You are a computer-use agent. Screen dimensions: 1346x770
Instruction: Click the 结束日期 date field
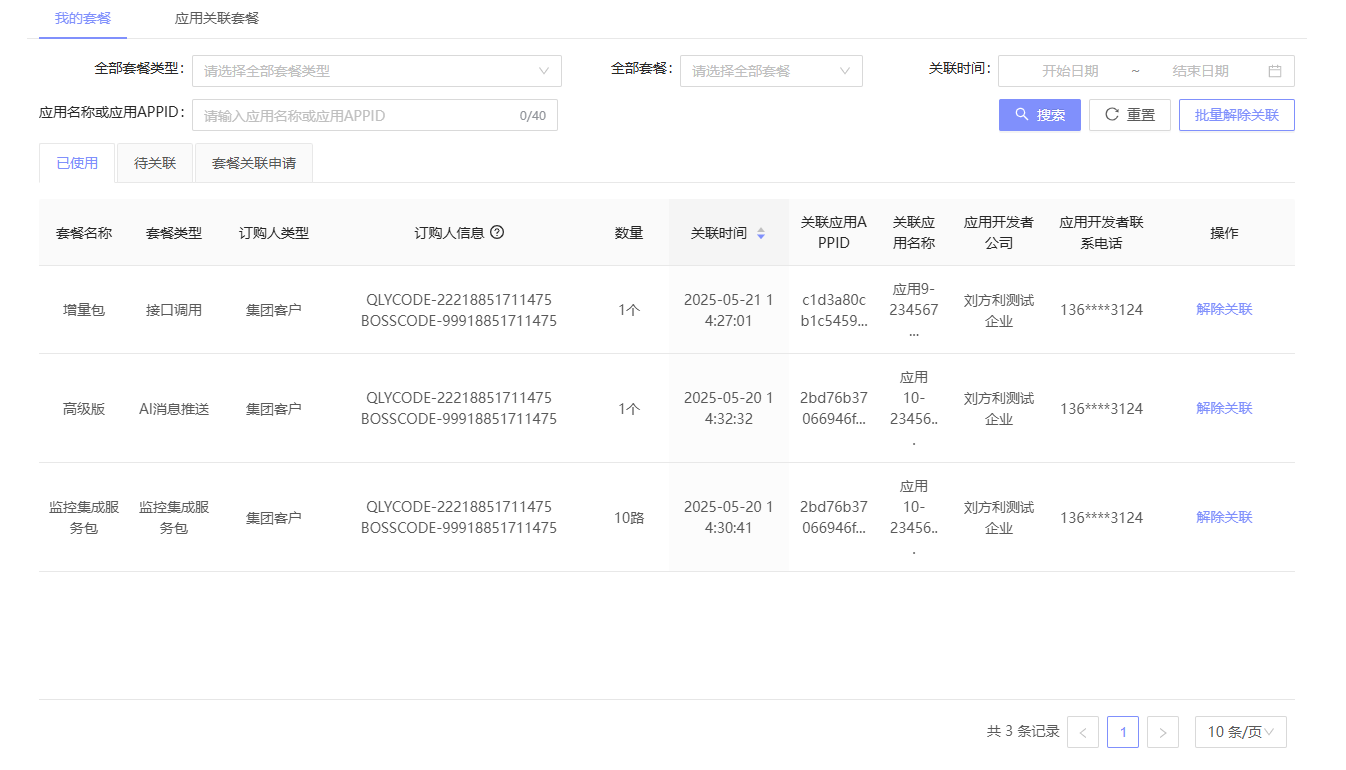click(x=1200, y=71)
